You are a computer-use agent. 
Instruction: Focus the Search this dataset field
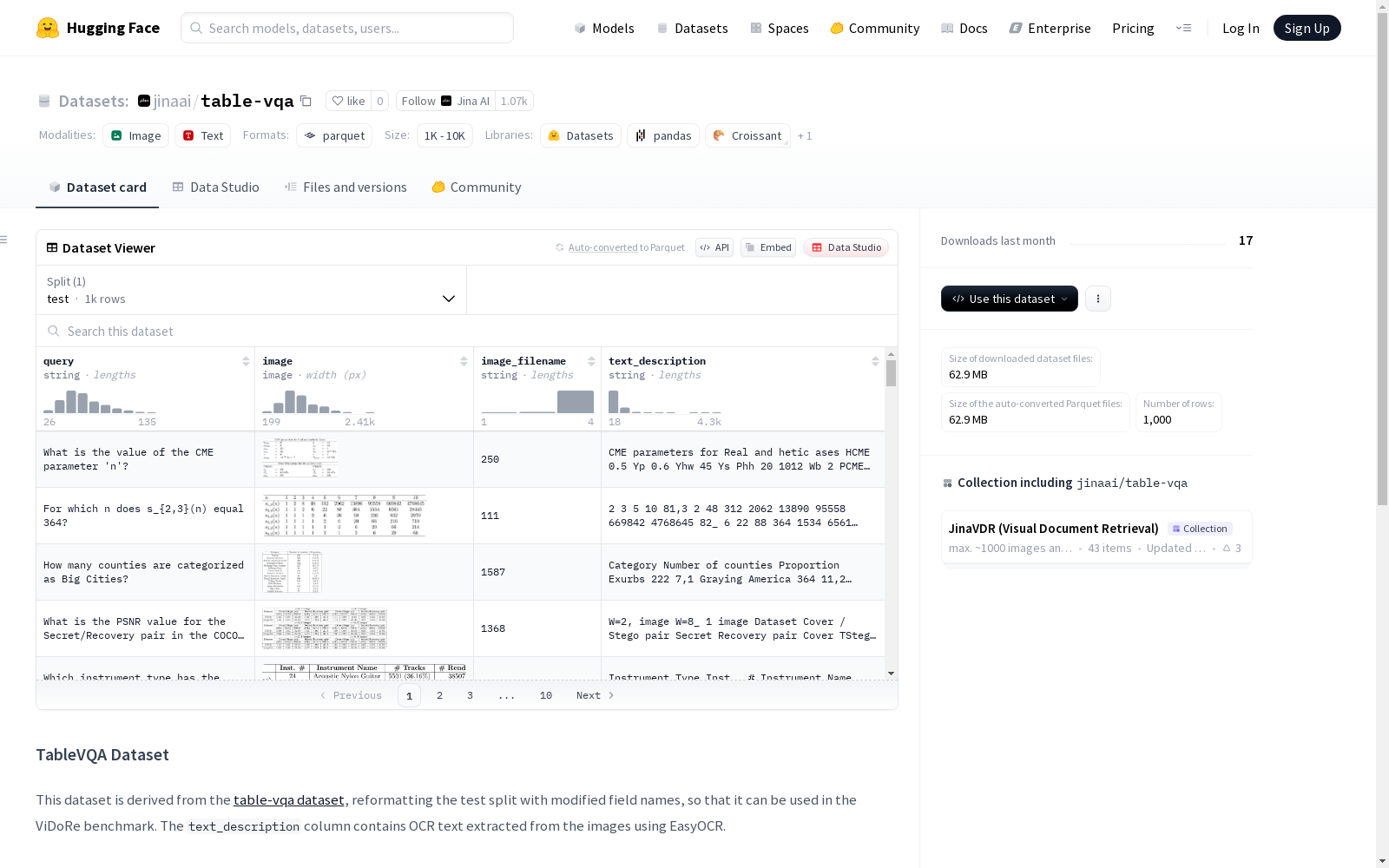point(467,331)
